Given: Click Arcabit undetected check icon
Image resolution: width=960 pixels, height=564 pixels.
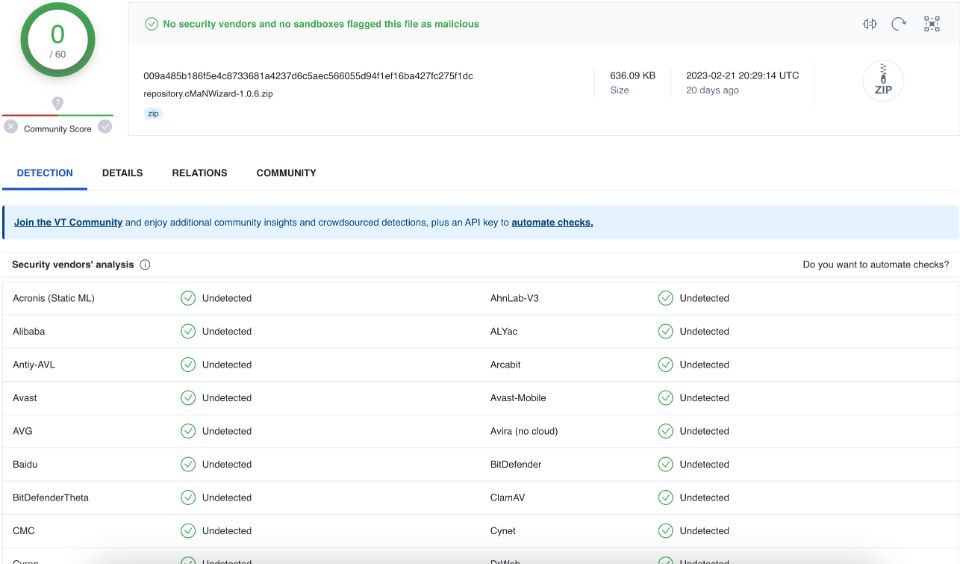Looking at the screenshot, I should click(x=666, y=364).
